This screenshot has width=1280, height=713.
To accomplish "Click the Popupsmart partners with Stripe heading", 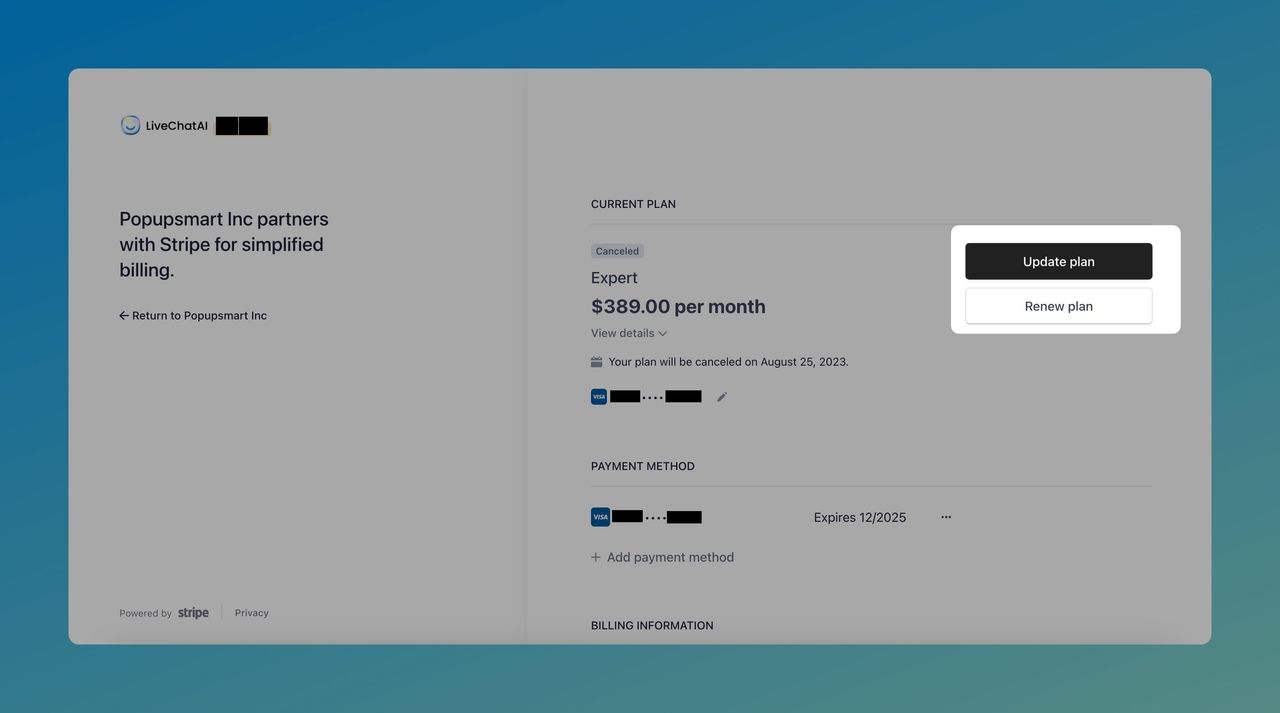I will click(224, 244).
